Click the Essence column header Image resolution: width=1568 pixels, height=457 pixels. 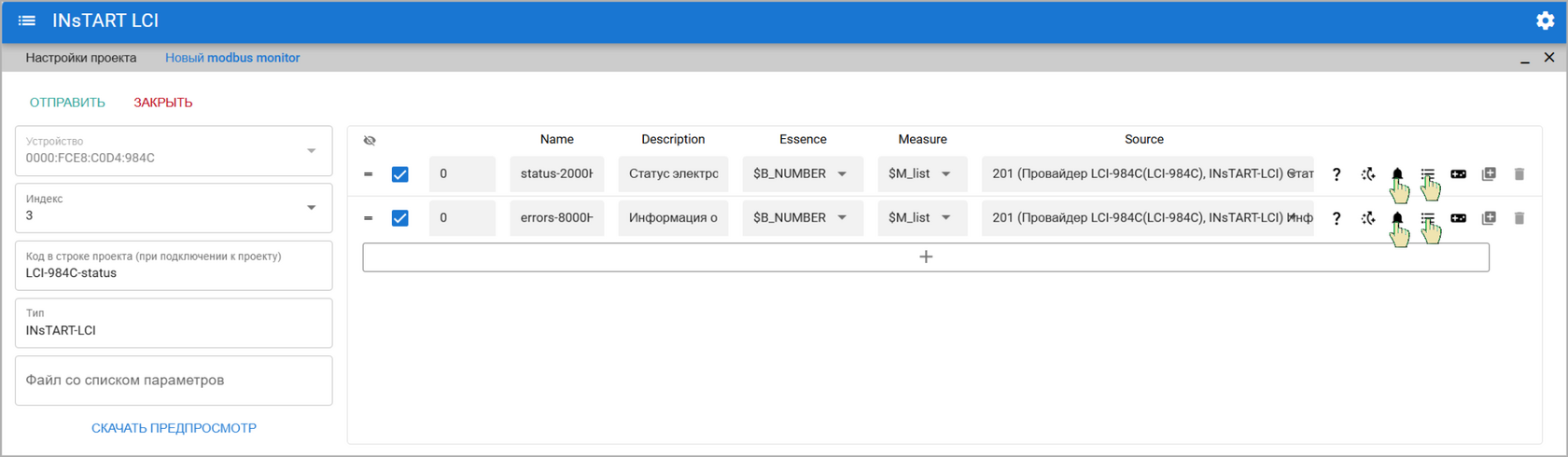pyautogui.click(x=803, y=140)
